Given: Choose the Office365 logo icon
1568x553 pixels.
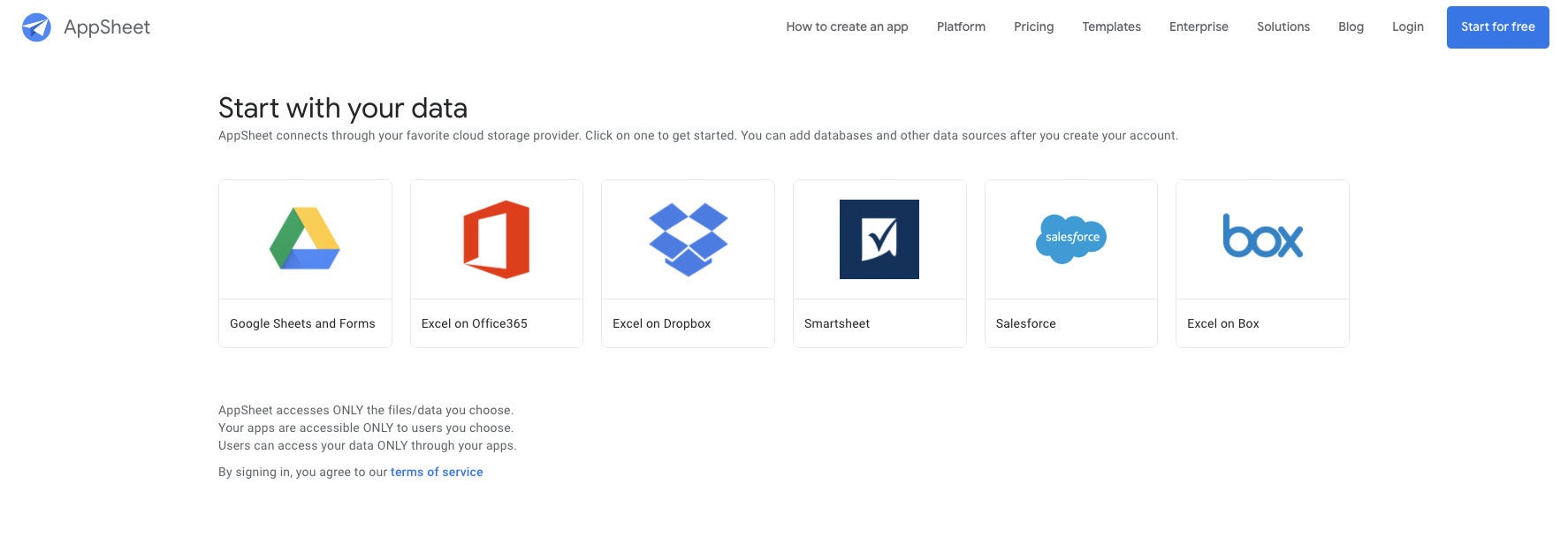Looking at the screenshot, I should click(497, 239).
